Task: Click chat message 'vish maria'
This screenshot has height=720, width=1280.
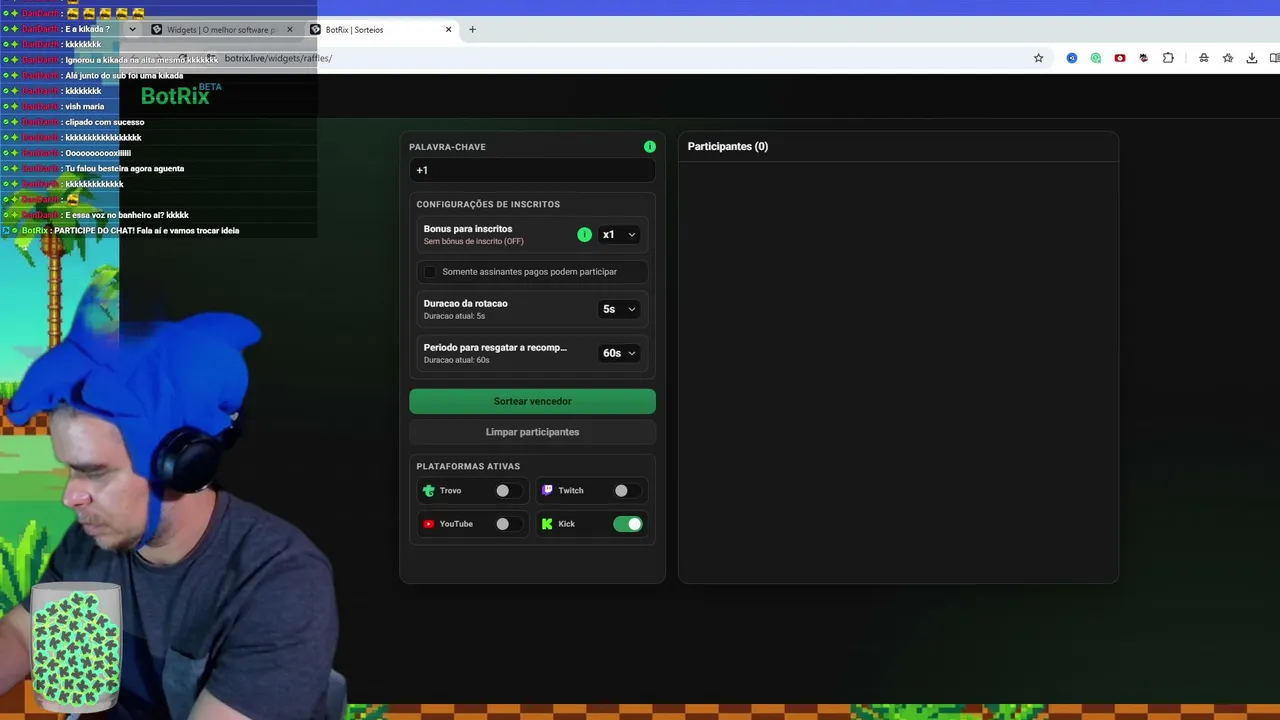Action: (x=84, y=106)
